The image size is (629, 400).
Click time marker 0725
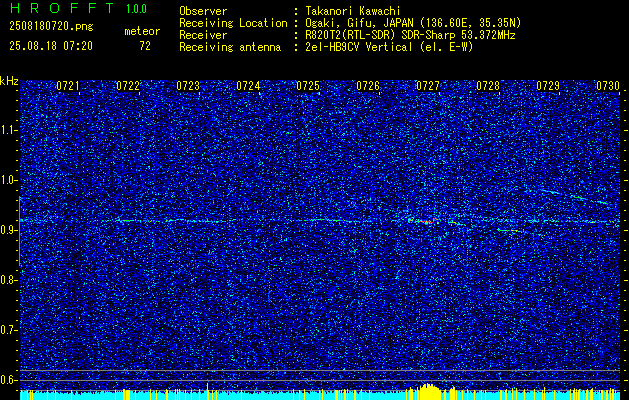[x=308, y=86]
